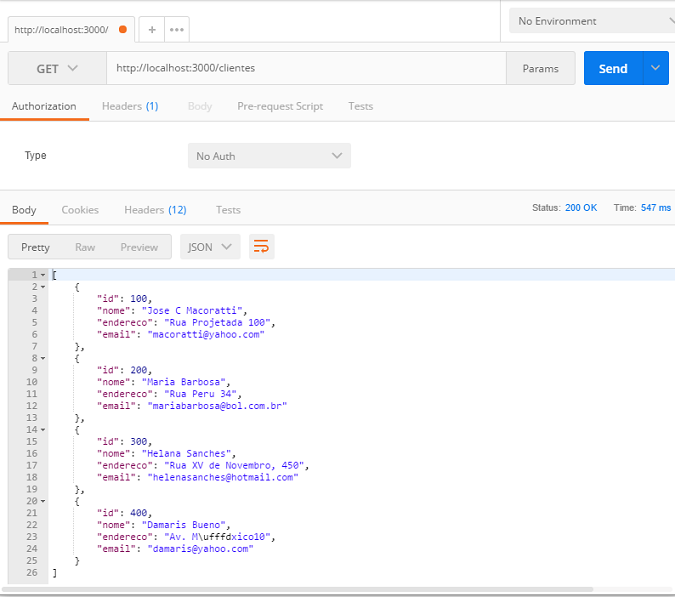Viewport: 675px width, 597px height.
Task: Click the "Maria Barbosa" name value
Action: pos(184,382)
